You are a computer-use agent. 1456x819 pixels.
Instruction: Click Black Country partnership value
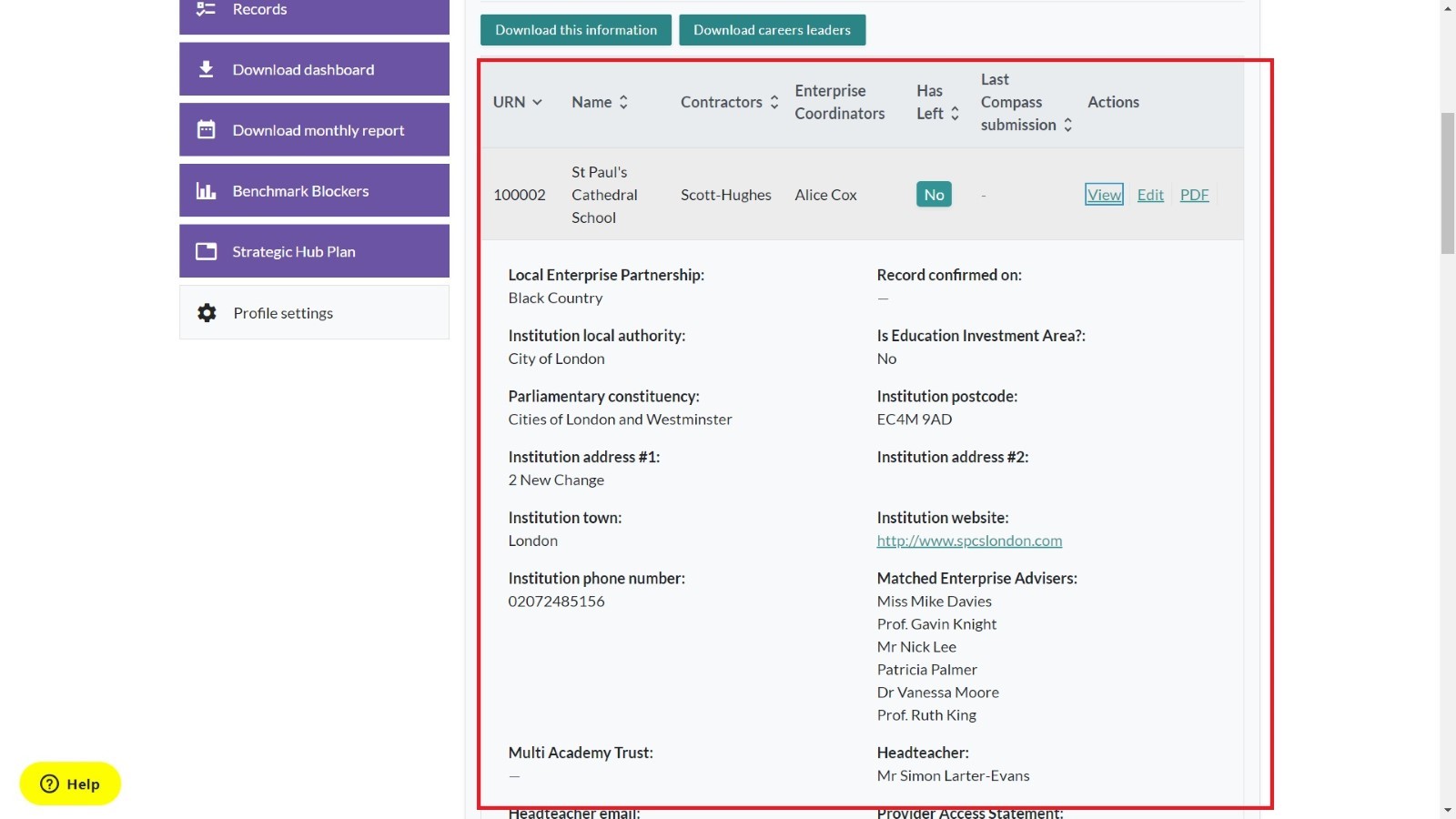coord(555,298)
